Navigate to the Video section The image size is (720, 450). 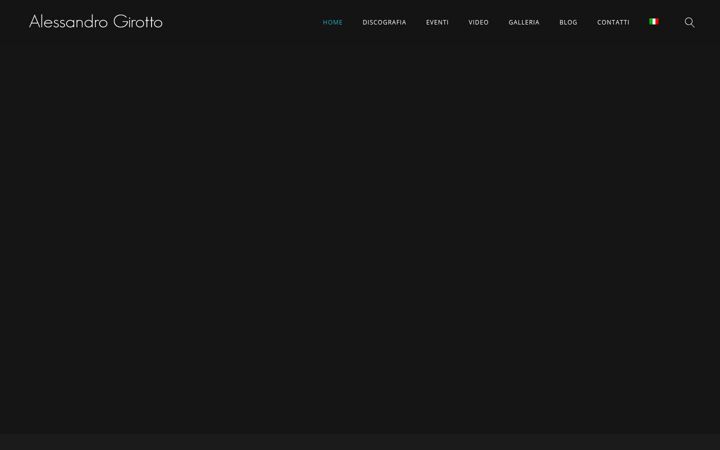[x=478, y=22]
